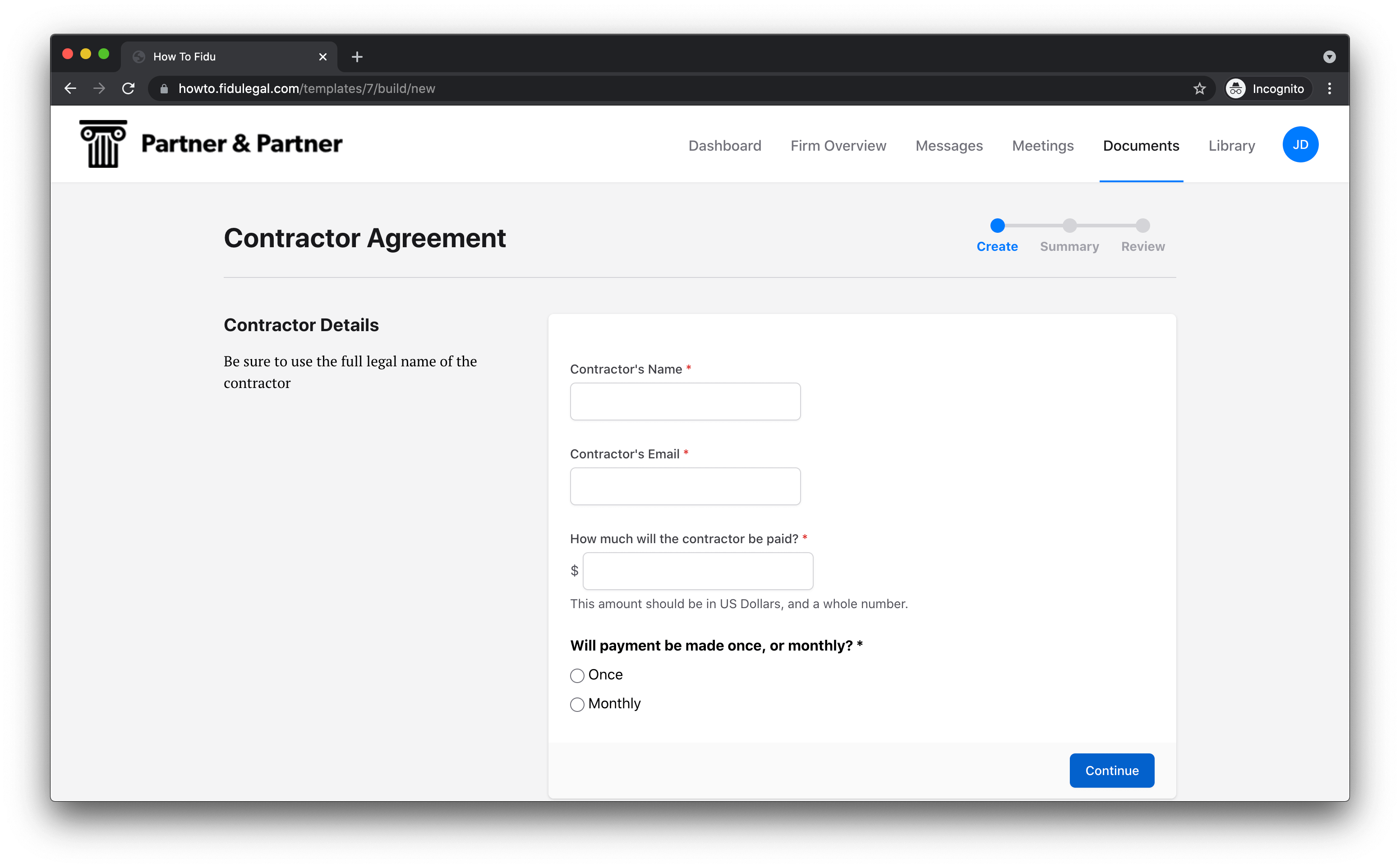Open Chrome's three-dot menu
Screen dimensions: 1400x868
[1330, 88]
